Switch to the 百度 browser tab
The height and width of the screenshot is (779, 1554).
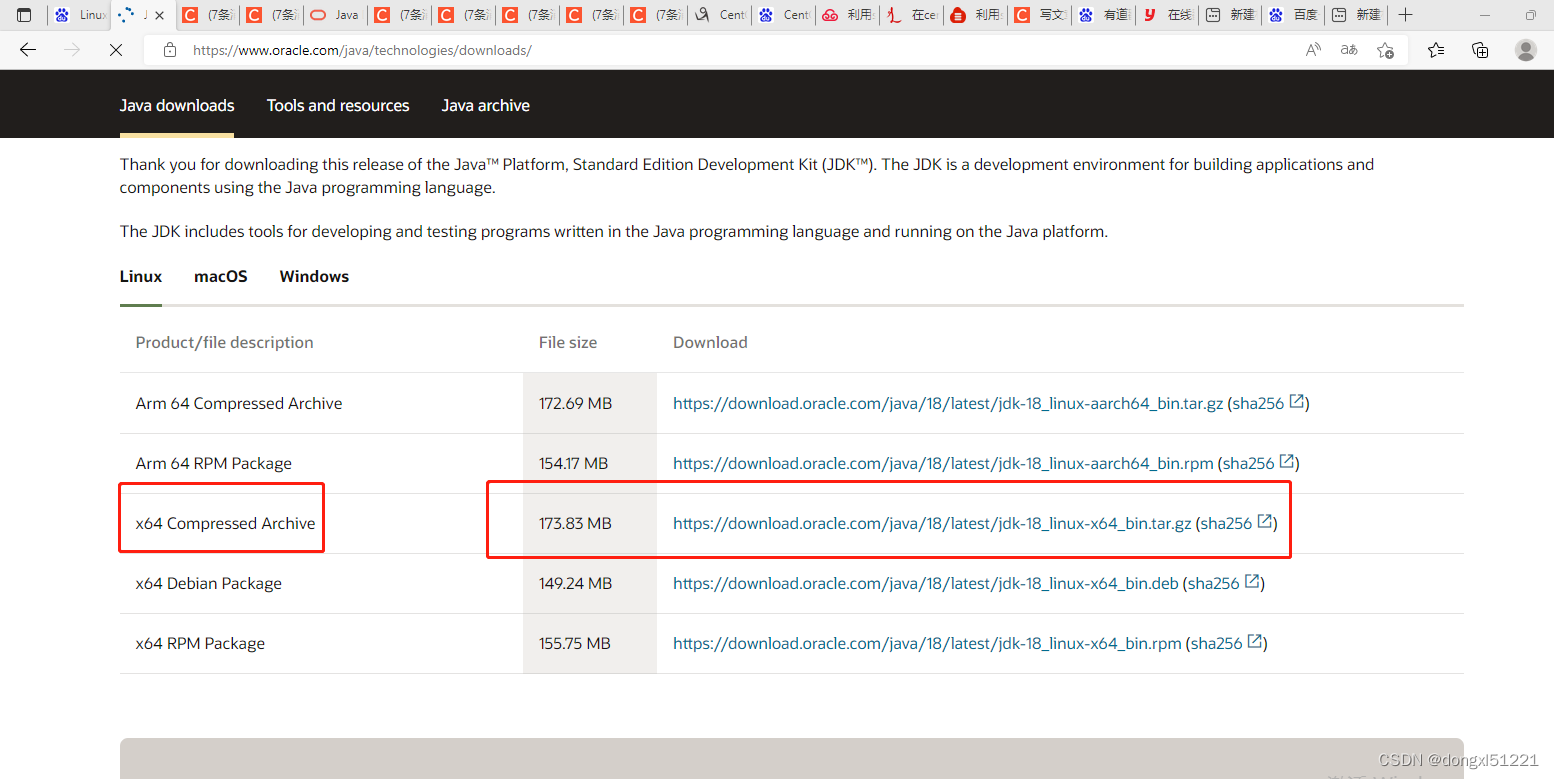1294,15
